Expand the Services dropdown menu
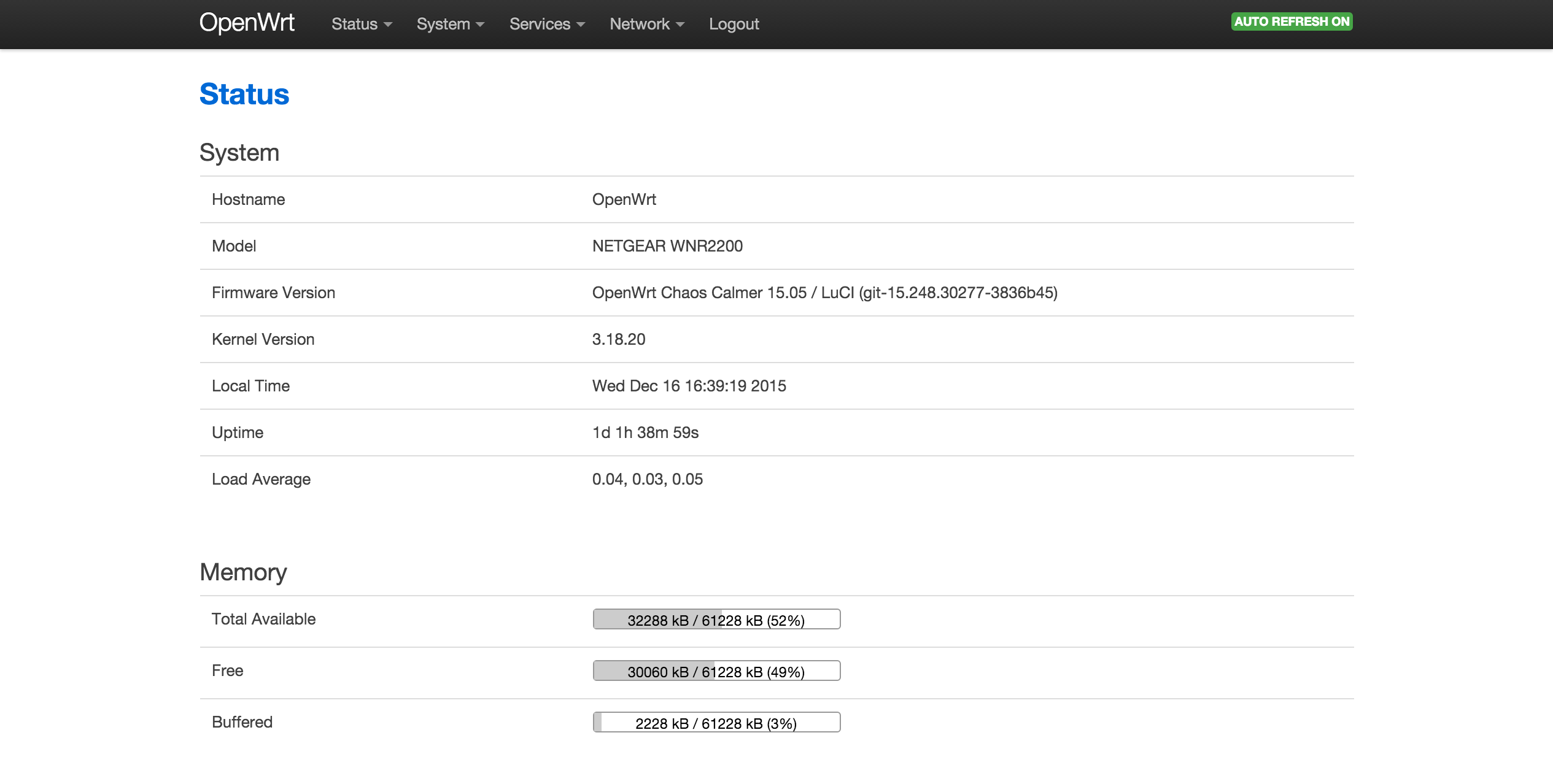The height and width of the screenshot is (784, 1553). (547, 24)
